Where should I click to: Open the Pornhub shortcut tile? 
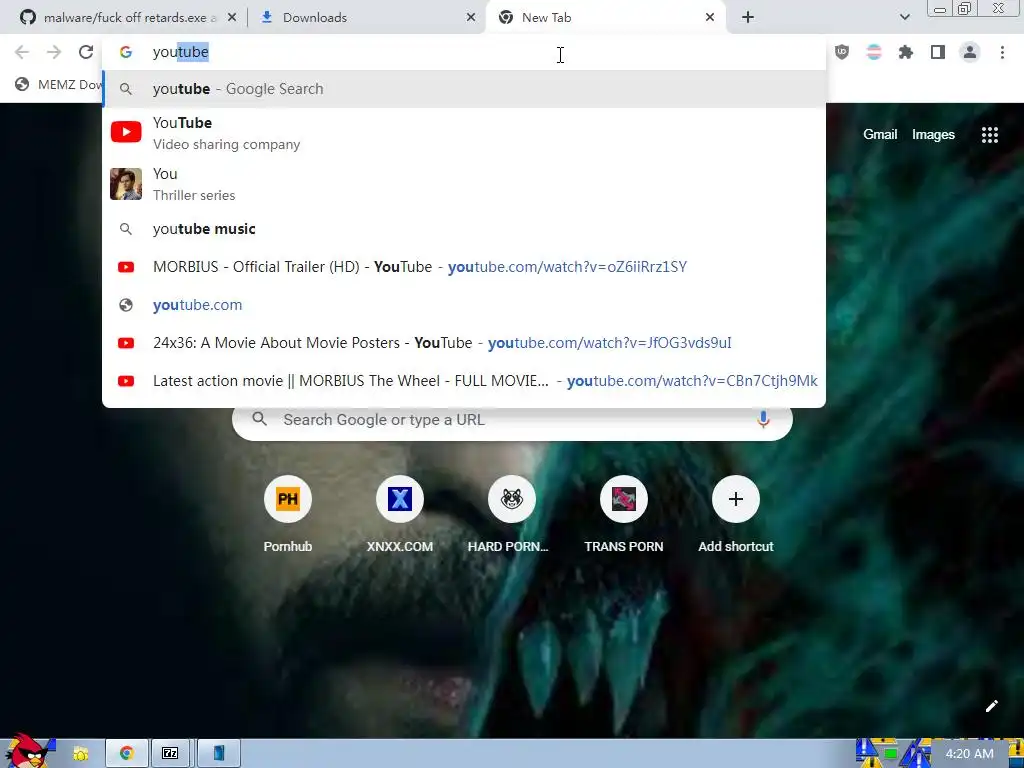coord(288,516)
